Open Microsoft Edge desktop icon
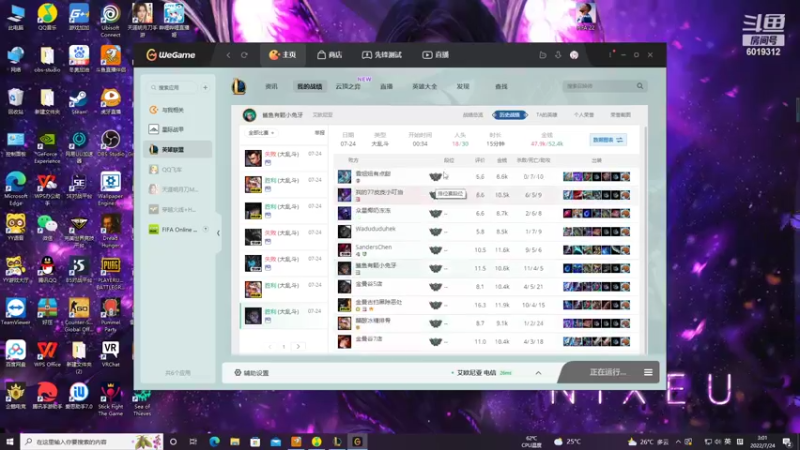 tap(15, 189)
